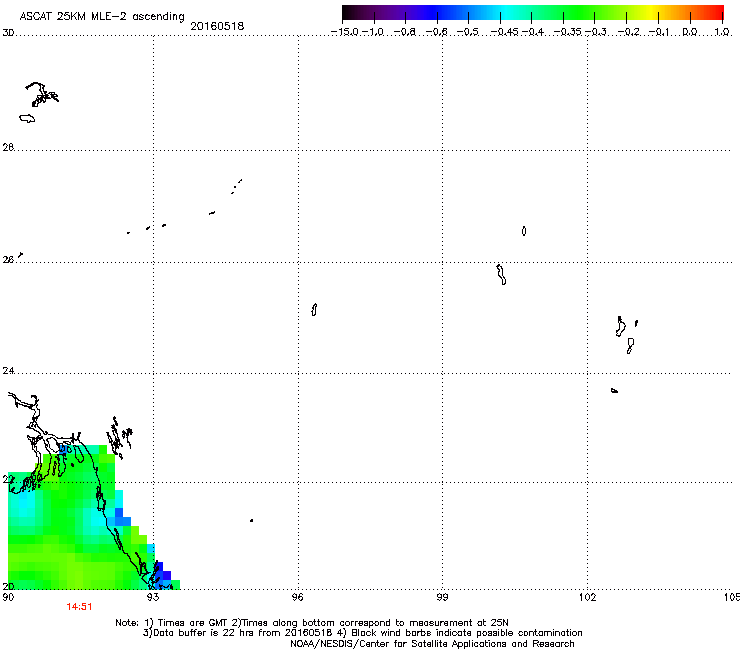Select the latitude label 24

coord(8,371)
